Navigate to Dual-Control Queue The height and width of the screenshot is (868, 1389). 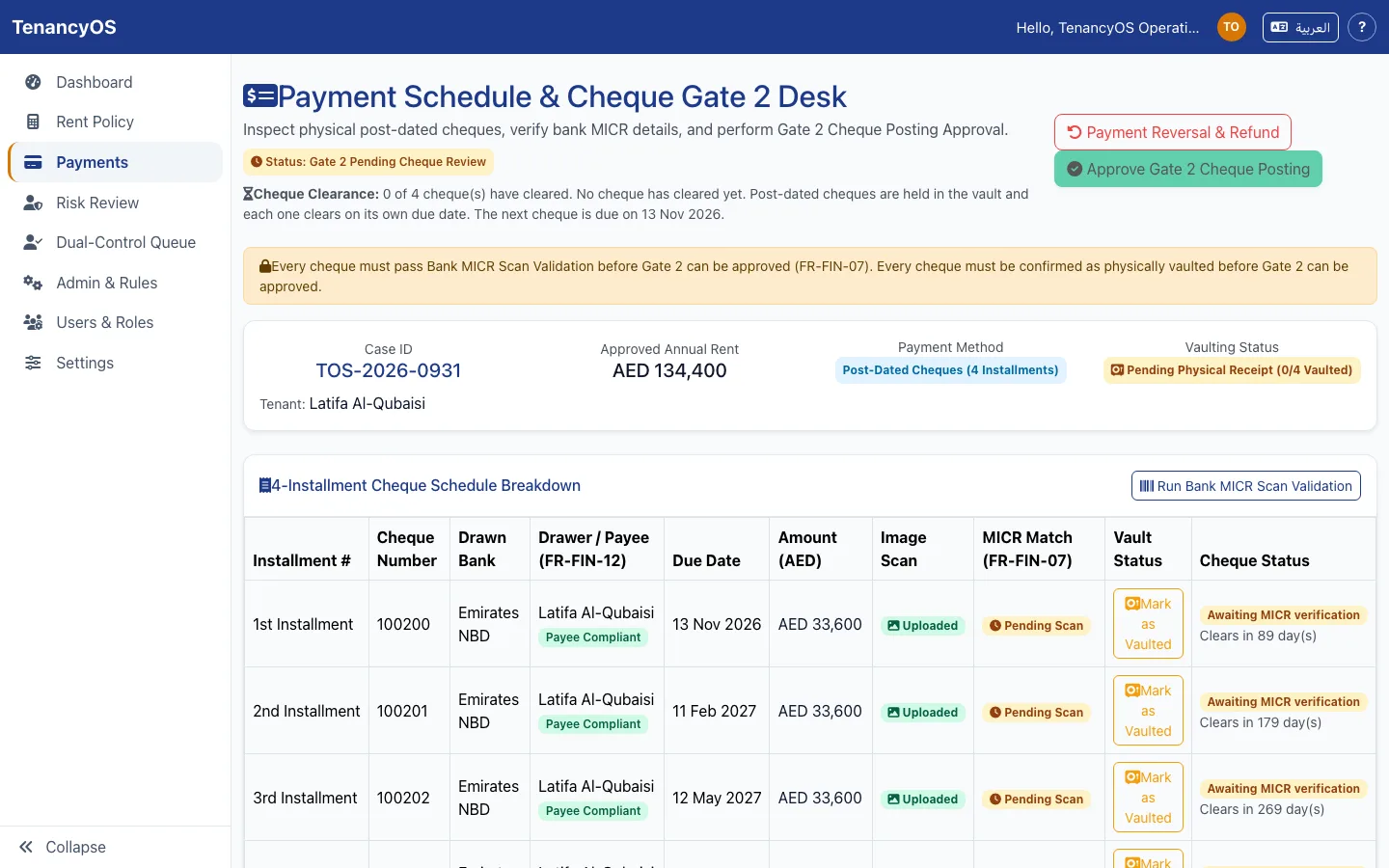tap(116, 242)
